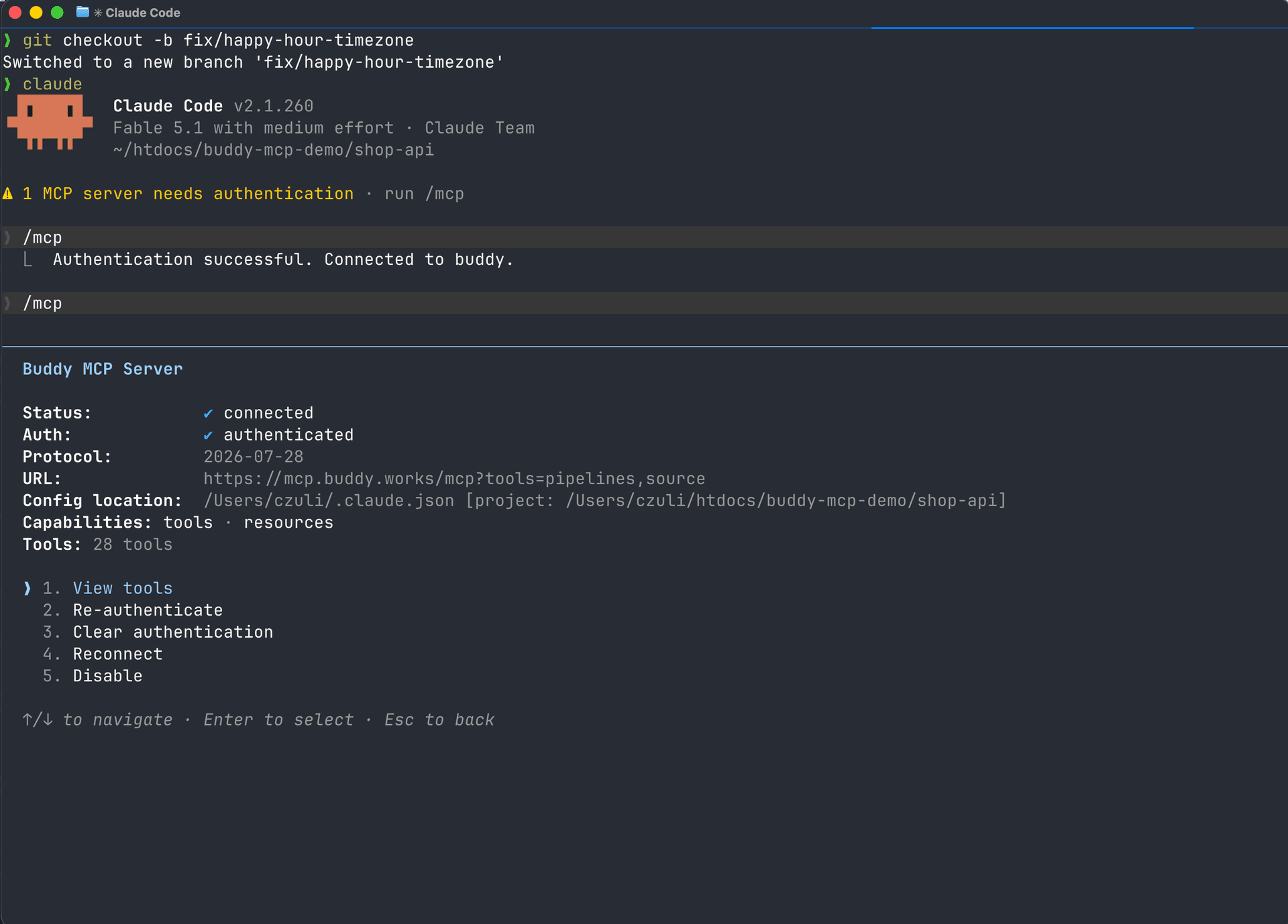Click the MCP server URL
Image resolution: width=1288 pixels, height=924 pixels.
click(x=454, y=479)
